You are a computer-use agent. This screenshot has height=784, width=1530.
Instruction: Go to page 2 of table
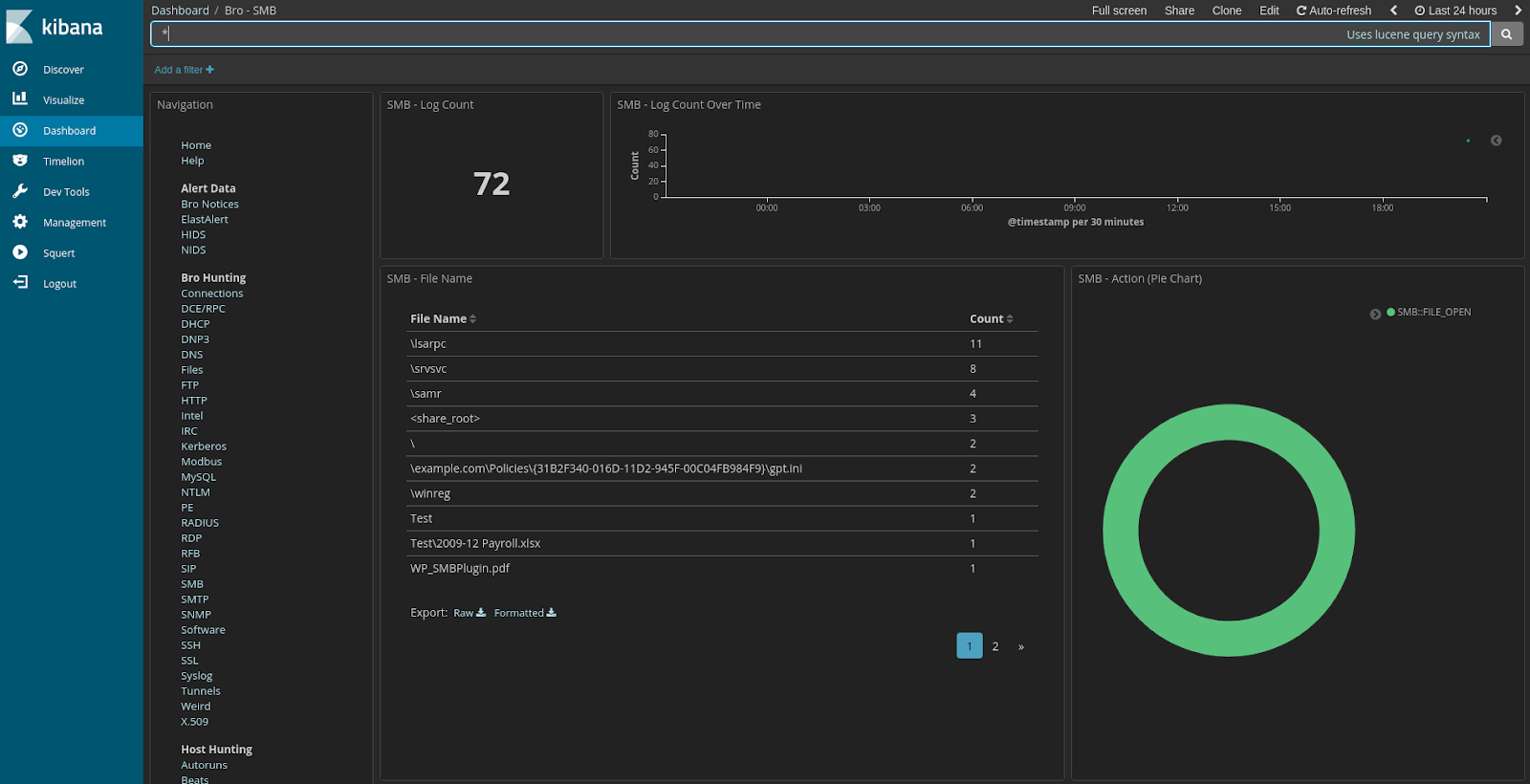(x=995, y=646)
